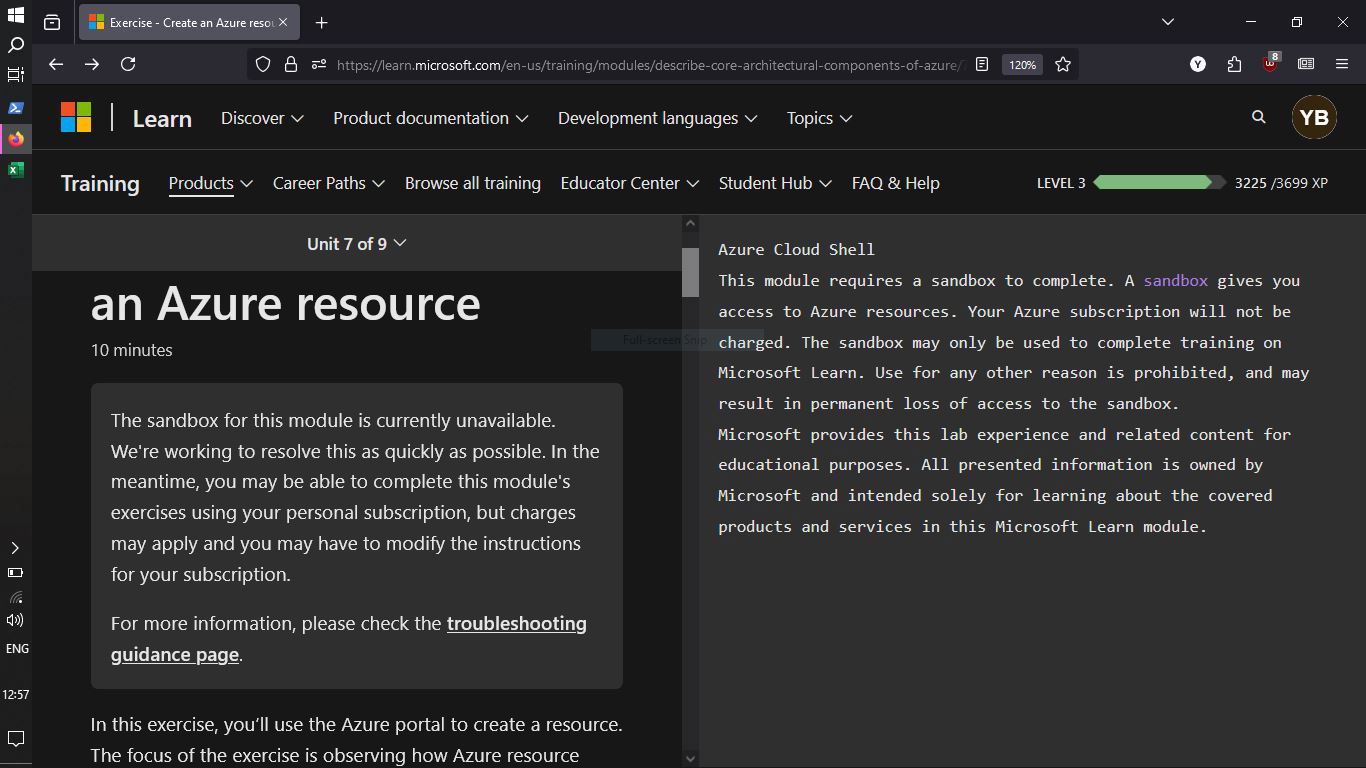This screenshot has width=1366, height=768.
Task: Open the Firefox extensions menu
Action: pos(1234,64)
